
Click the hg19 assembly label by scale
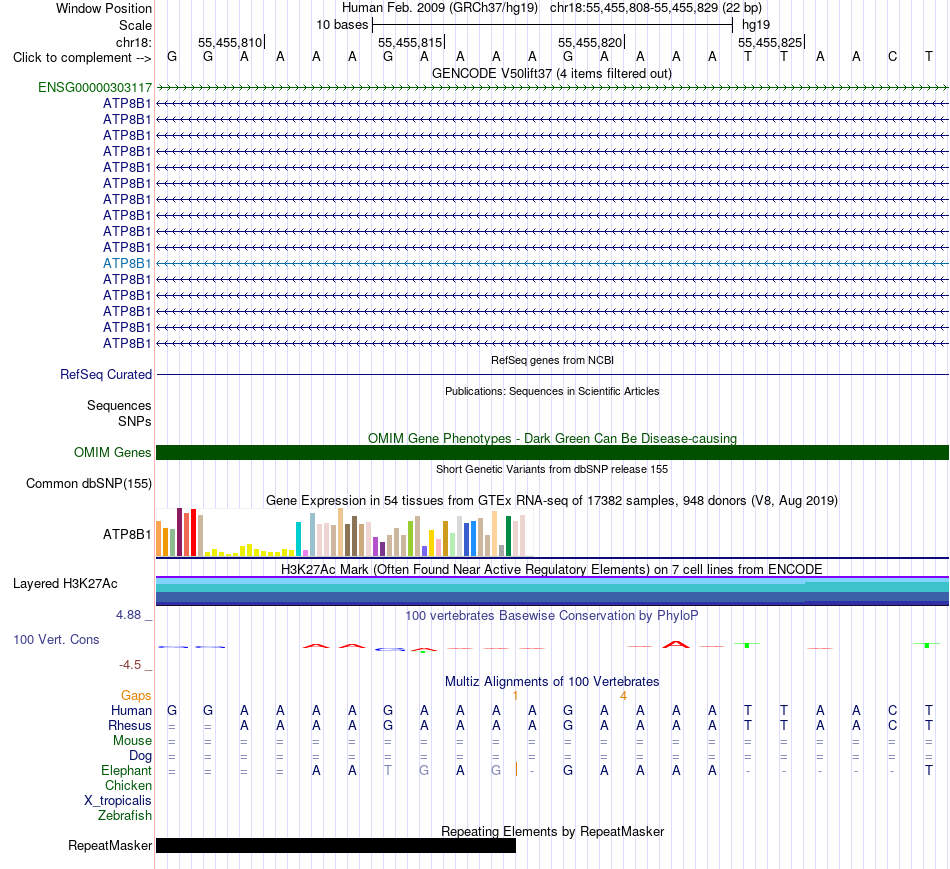point(756,25)
